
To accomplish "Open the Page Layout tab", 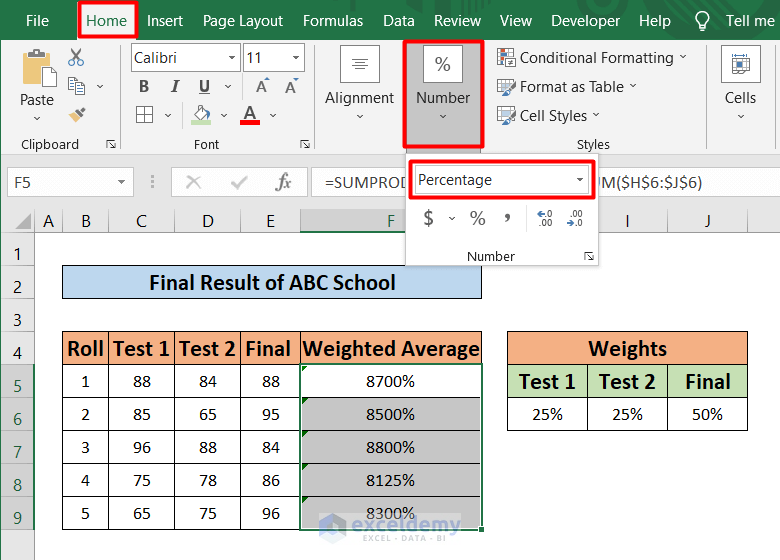I will [243, 21].
